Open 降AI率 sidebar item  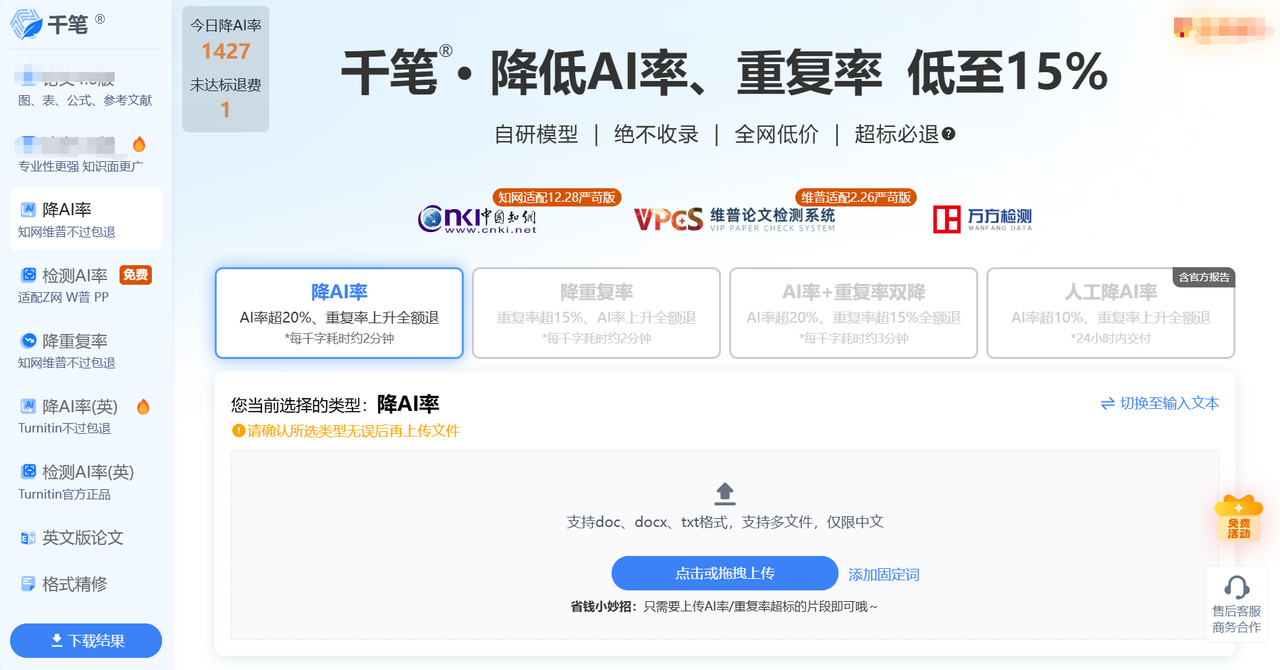[86, 219]
